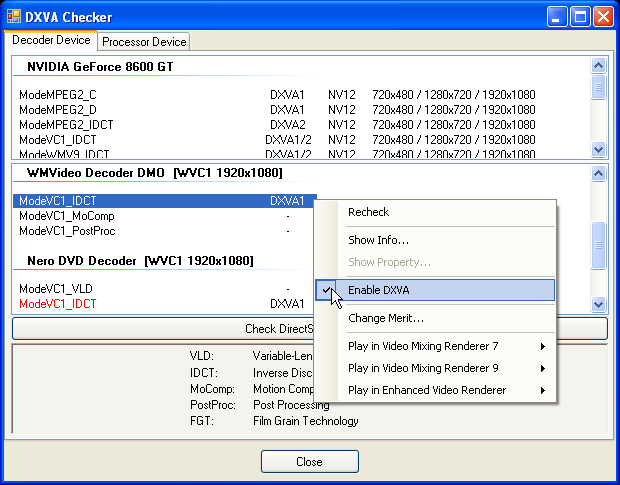Click the DXVA Checker title bar icon
The image size is (620, 485).
(14, 17)
